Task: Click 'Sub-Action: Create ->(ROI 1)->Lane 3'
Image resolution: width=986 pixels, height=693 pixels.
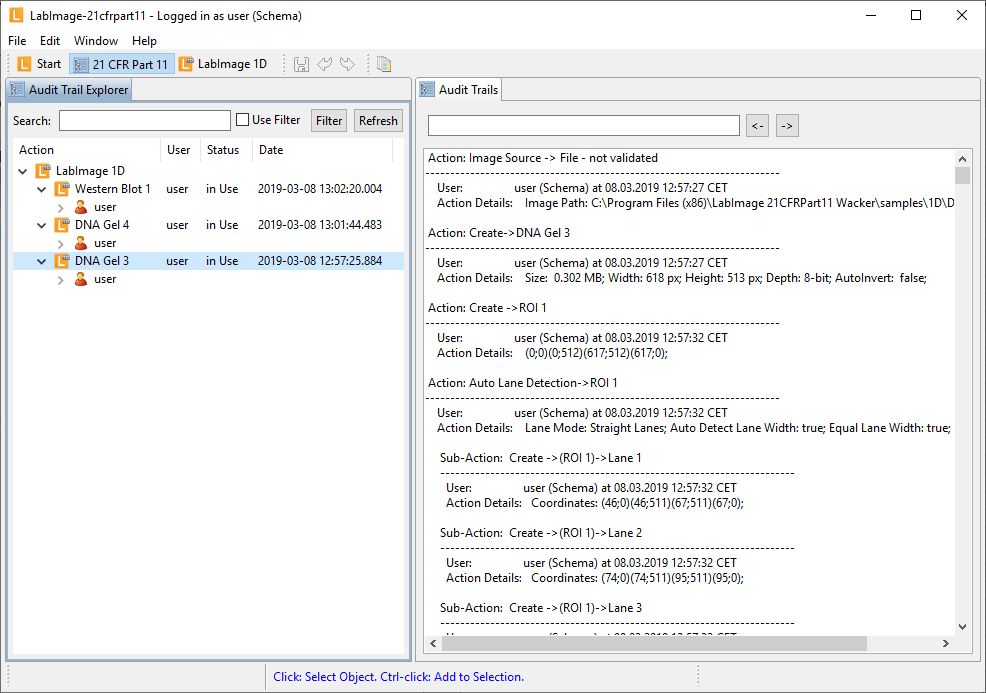Action: point(541,607)
